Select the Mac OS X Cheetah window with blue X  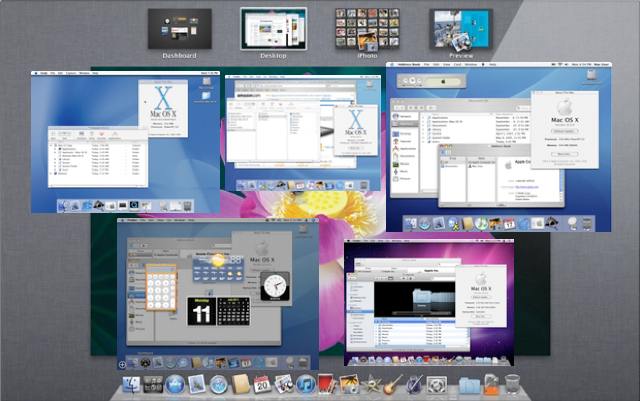tap(125, 142)
